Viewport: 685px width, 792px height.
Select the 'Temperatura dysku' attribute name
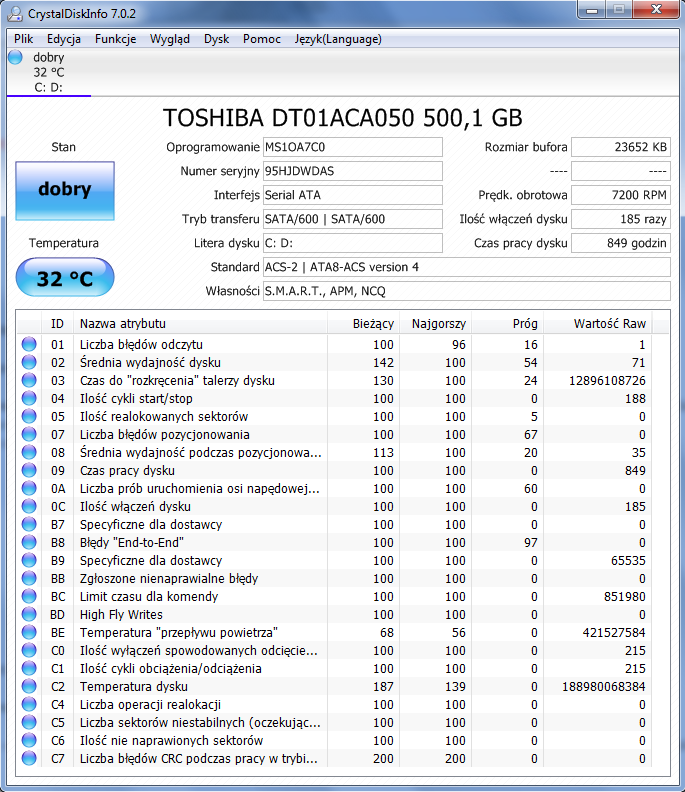(x=134, y=686)
